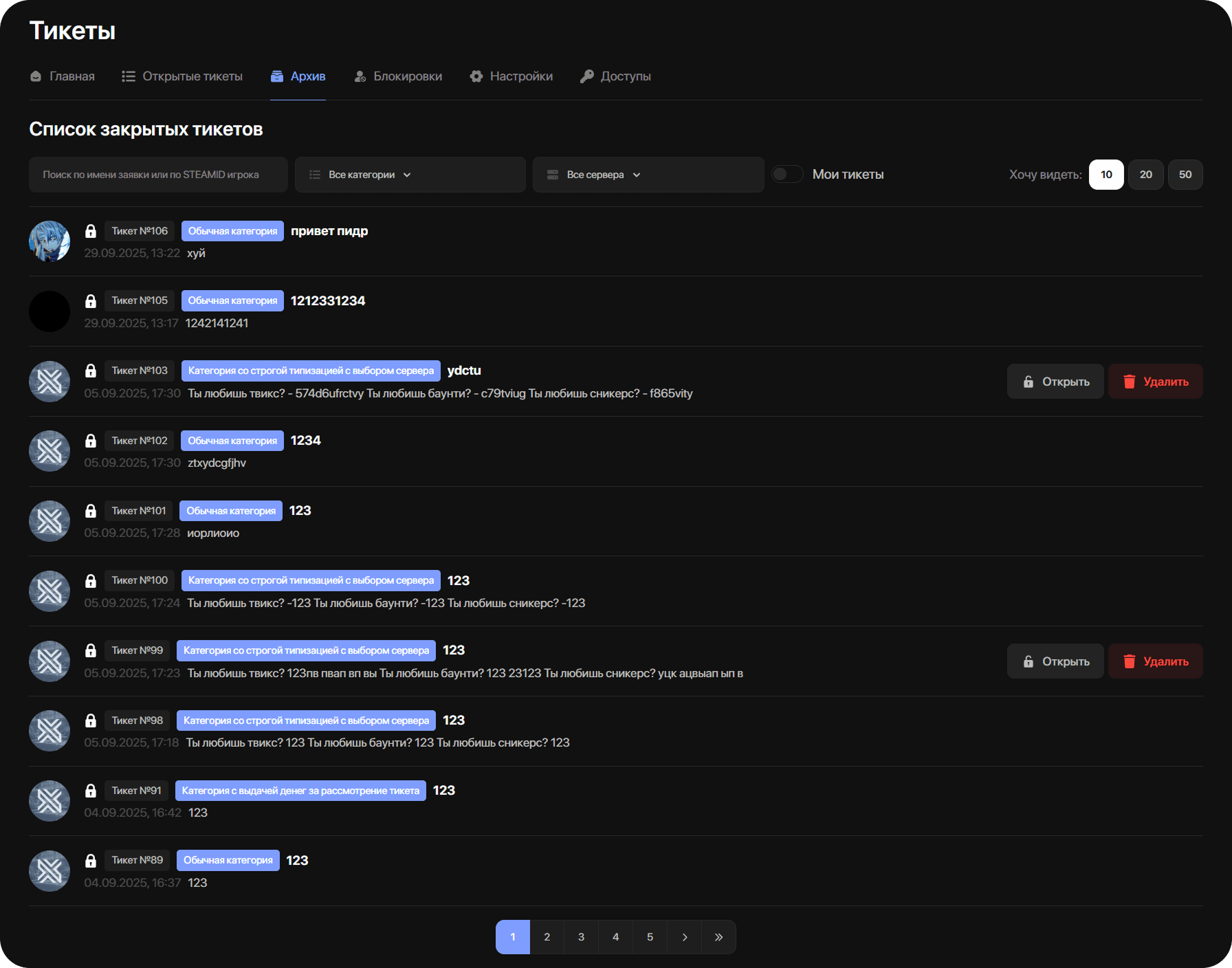Screen dimensions: 1232x968
Task: Reopen ticket №103 with Открыть
Action: [1055, 382]
